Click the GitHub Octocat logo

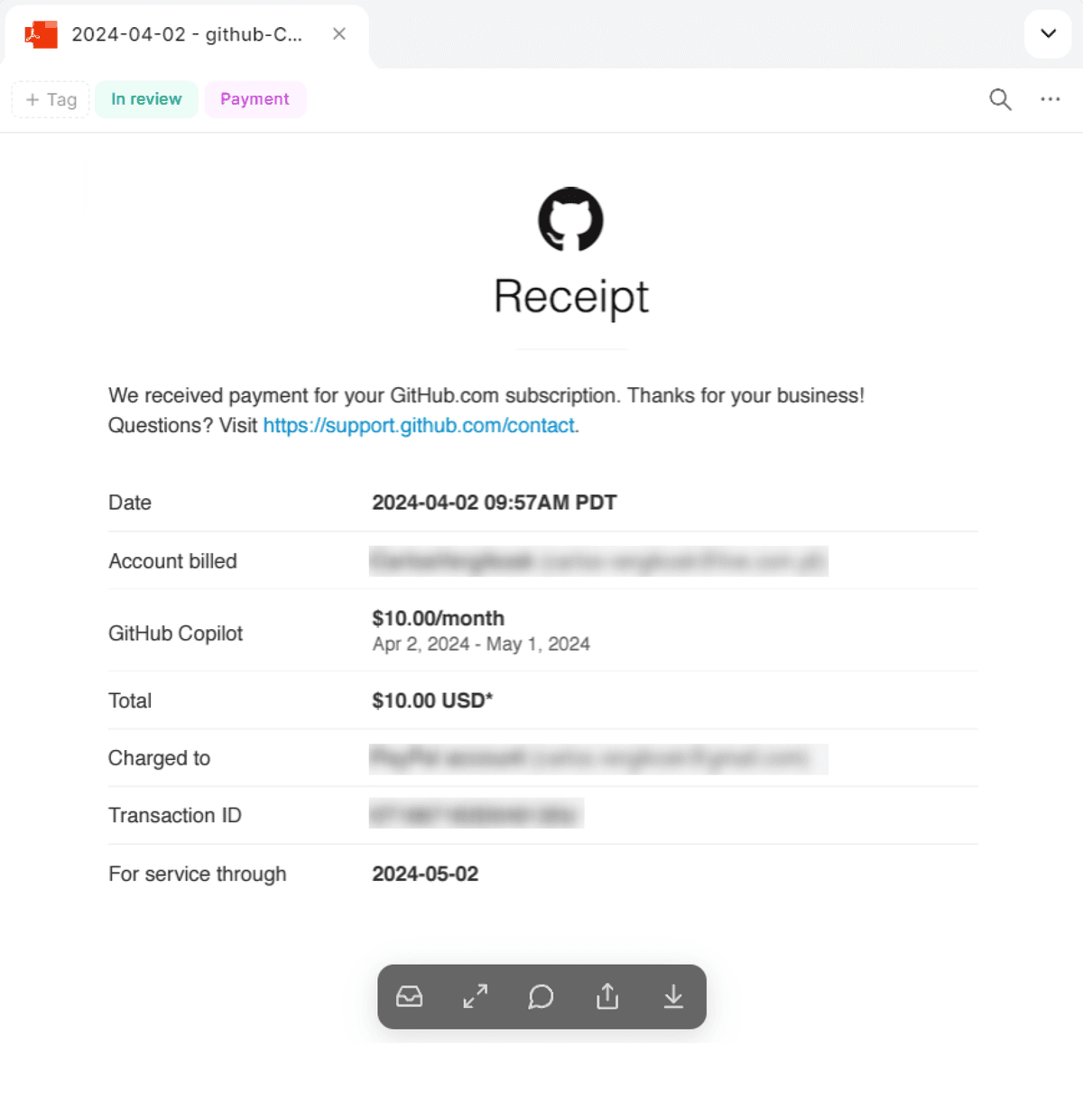click(570, 219)
